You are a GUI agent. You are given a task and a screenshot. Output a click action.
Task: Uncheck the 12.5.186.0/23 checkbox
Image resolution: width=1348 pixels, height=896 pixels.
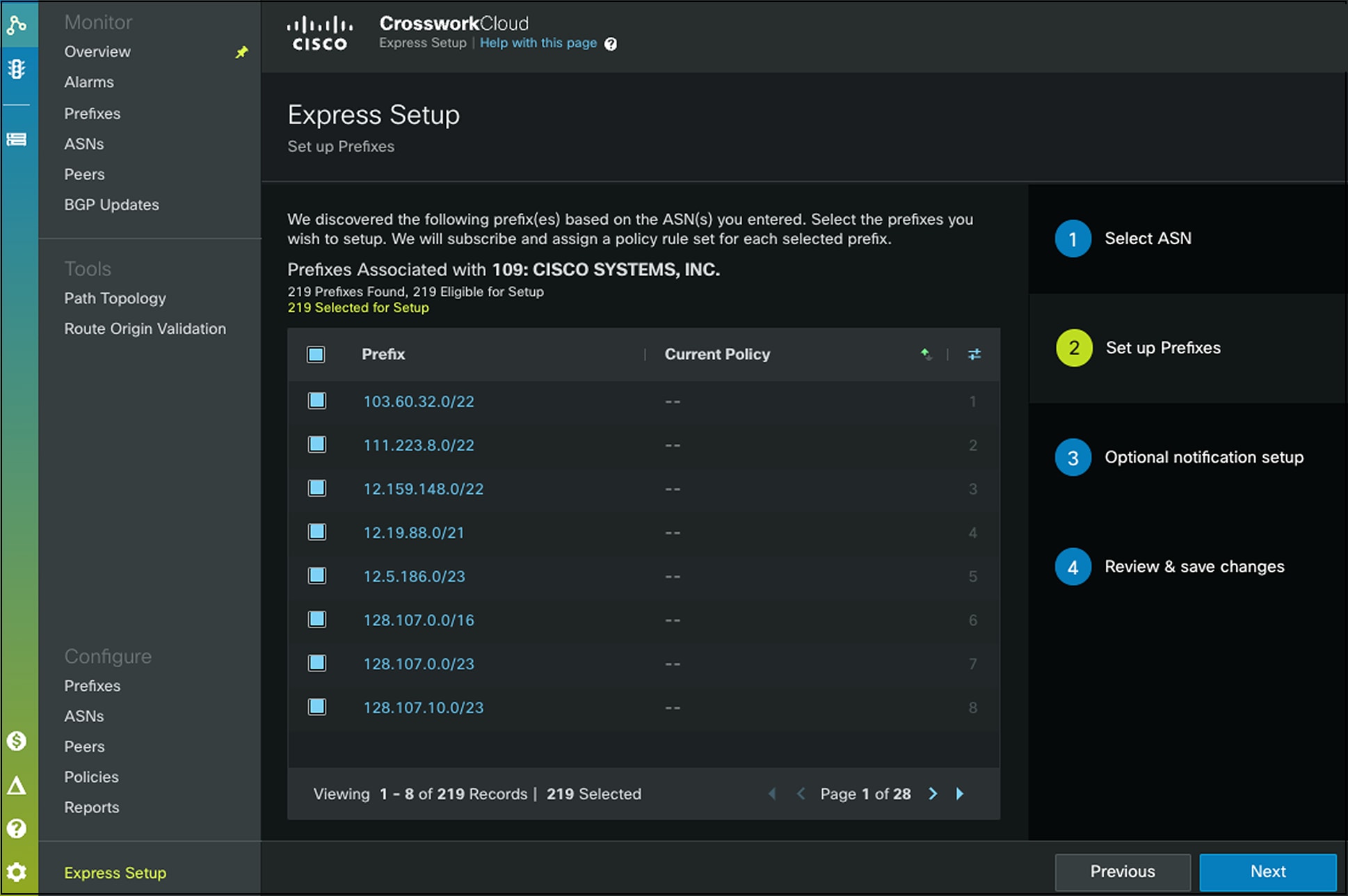(x=317, y=576)
